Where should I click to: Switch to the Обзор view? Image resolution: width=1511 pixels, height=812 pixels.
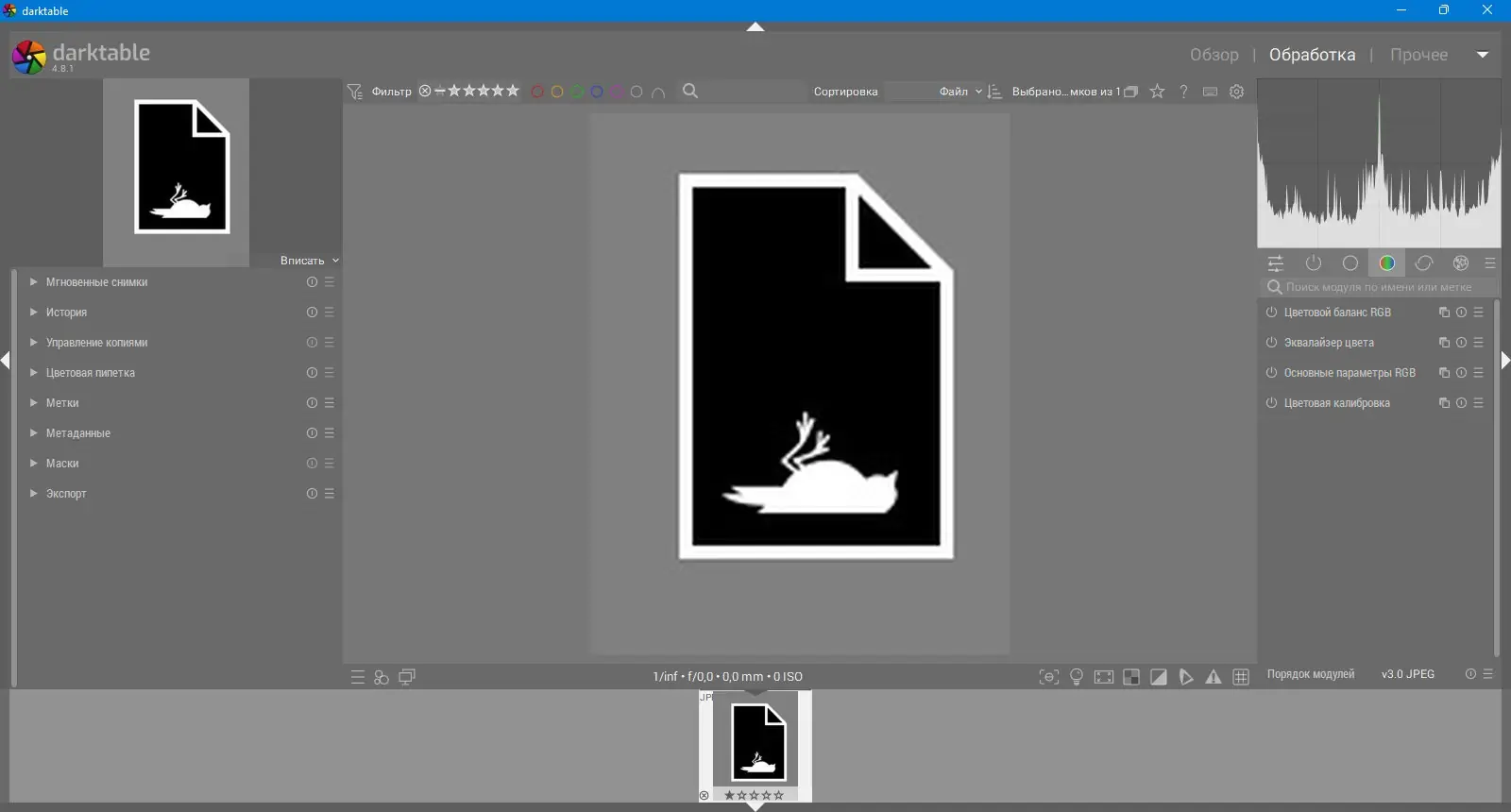click(1214, 55)
